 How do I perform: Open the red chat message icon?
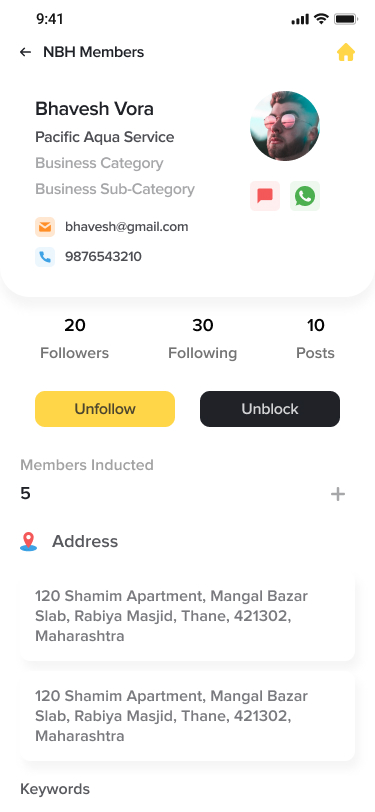pyautogui.click(x=265, y=196)
